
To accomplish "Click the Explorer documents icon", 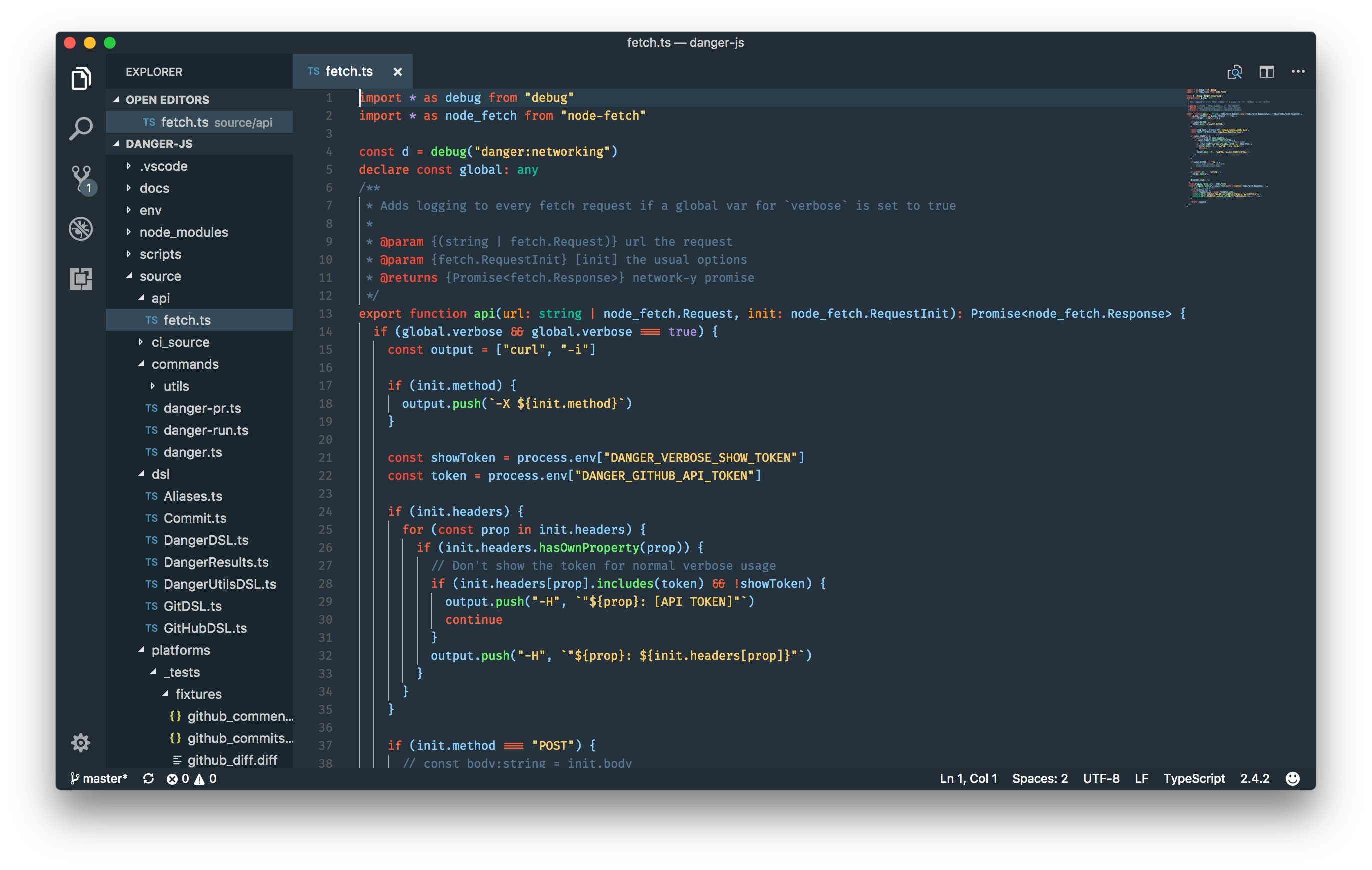I will pos(81,79).
